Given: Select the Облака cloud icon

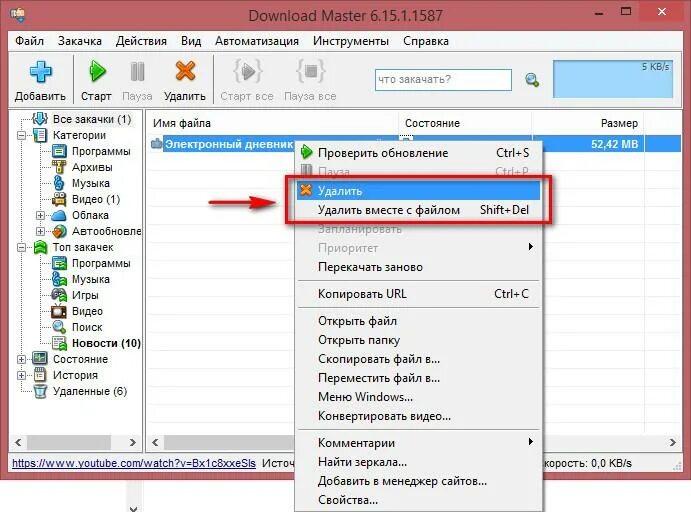Looking at the screenshot, I should coord(59,215).
